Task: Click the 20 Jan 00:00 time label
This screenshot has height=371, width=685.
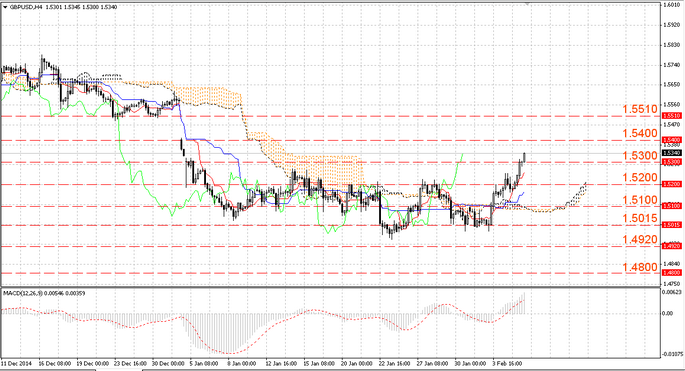Action: point(357,364)
